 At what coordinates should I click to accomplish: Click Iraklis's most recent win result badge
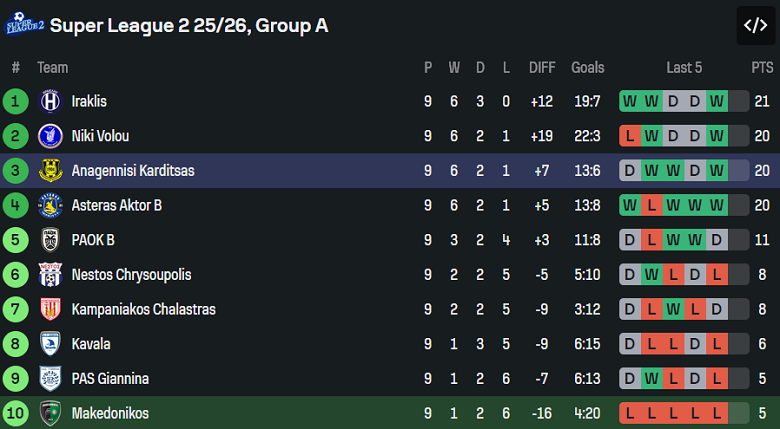[x=716, y=101]
